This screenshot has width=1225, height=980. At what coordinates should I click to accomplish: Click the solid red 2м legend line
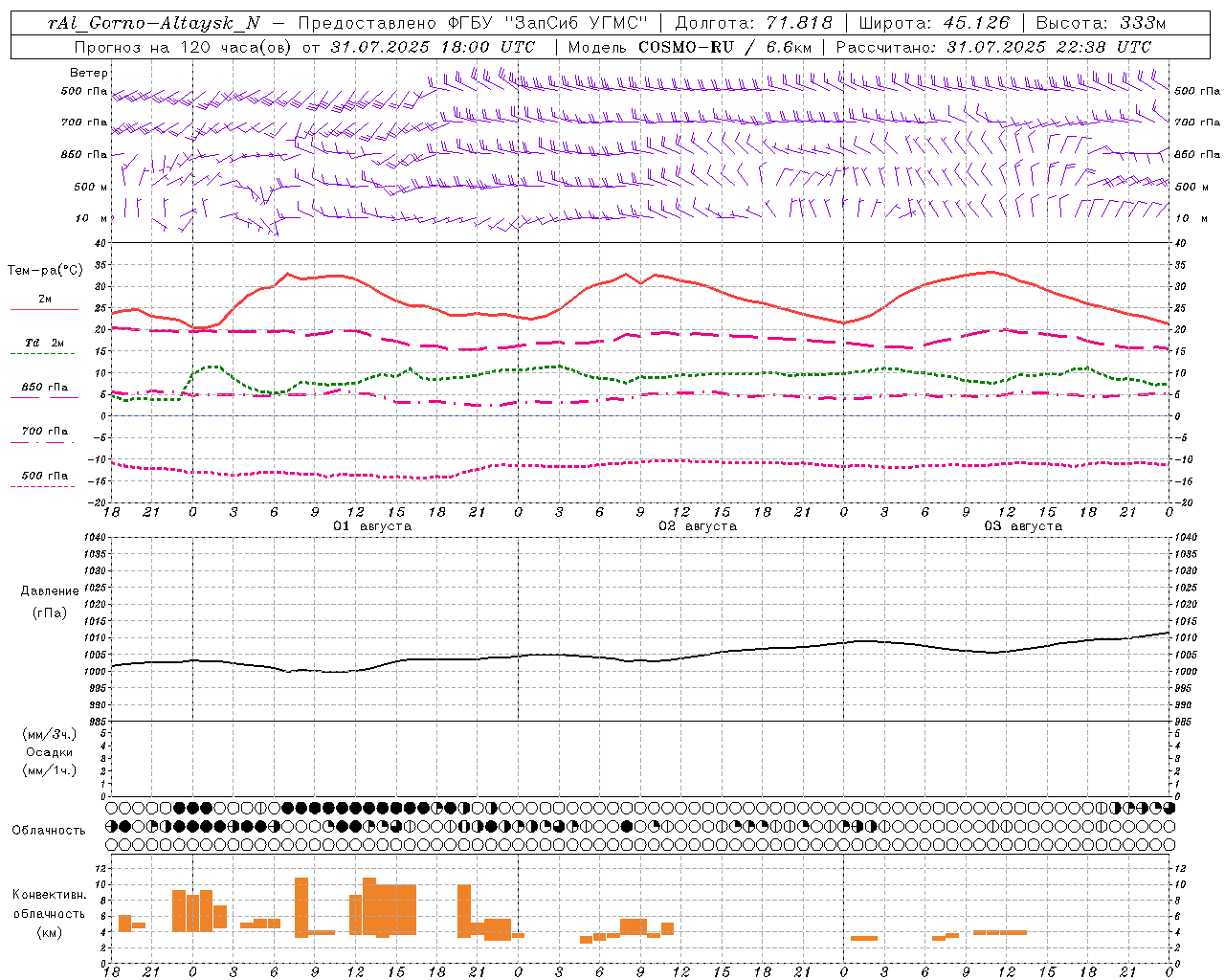pyautogui.click(x=44, y=309)
